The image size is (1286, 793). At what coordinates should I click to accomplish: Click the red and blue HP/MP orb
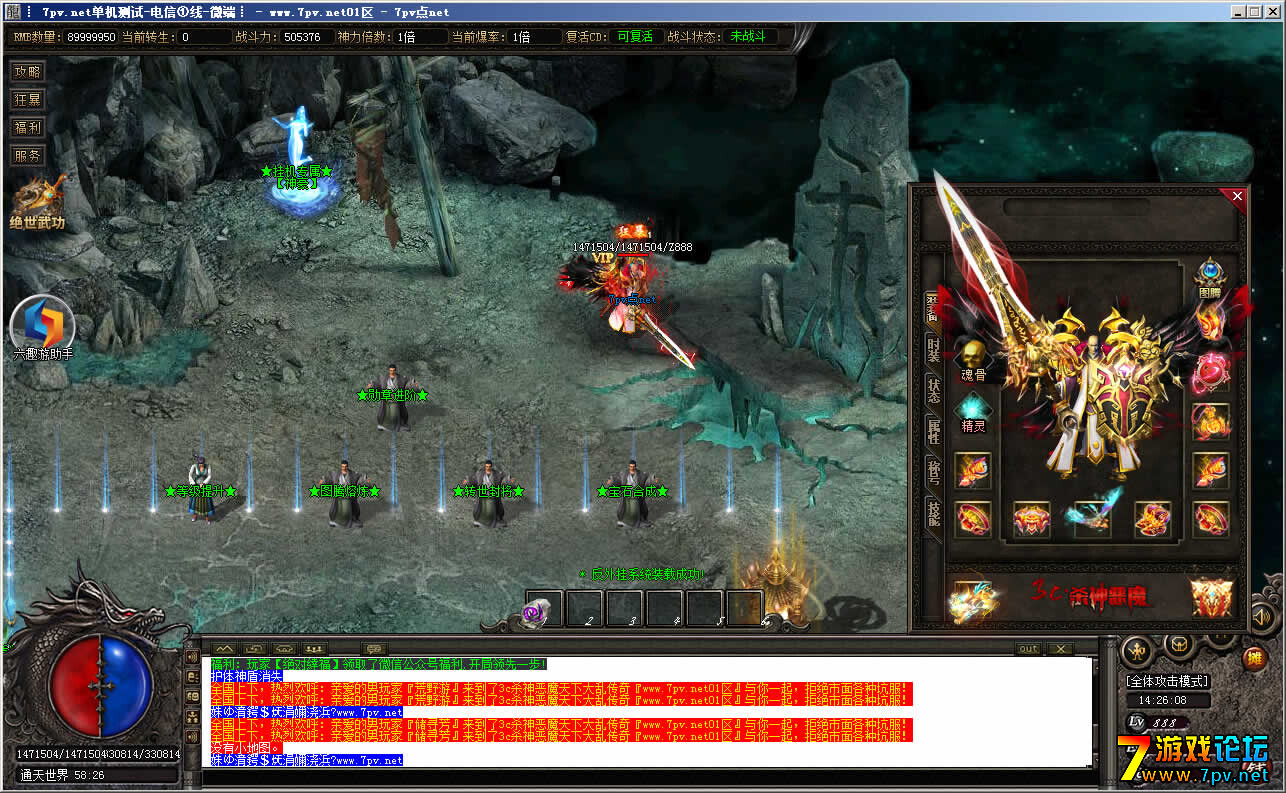pos(101,688)
